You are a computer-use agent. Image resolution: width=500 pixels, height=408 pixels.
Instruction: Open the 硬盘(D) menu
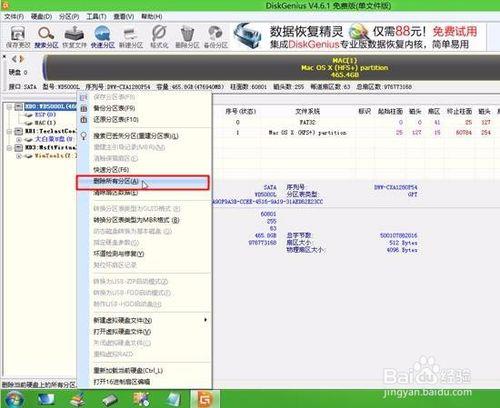[41, 16]
